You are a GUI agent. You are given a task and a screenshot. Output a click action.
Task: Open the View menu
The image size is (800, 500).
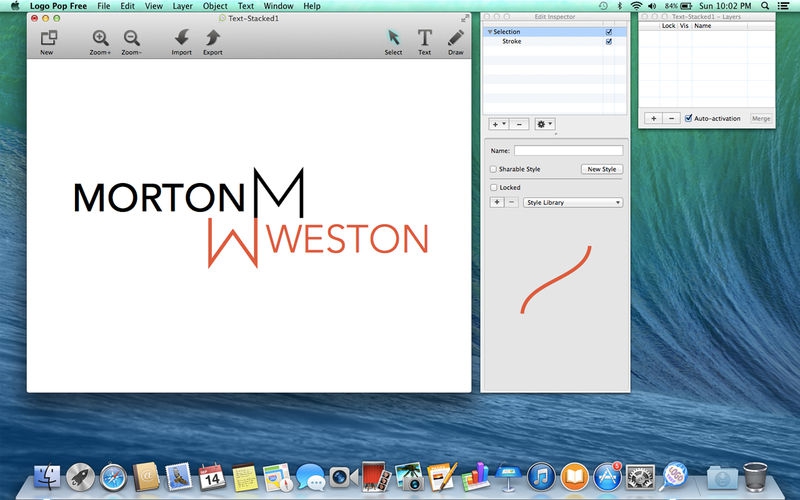(x=154, y=6)
